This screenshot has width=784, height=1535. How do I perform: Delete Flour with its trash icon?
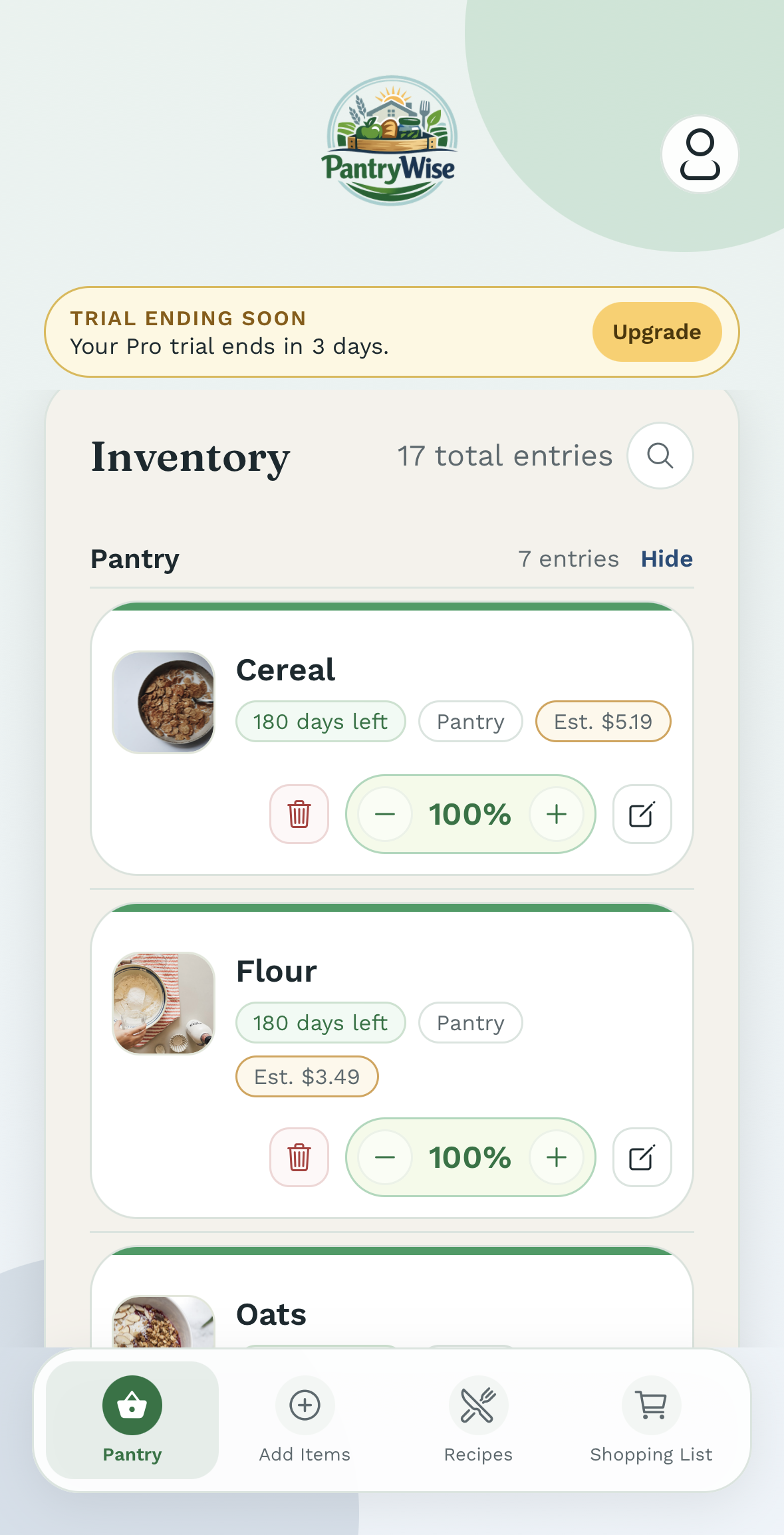(x=299, y=1157)
